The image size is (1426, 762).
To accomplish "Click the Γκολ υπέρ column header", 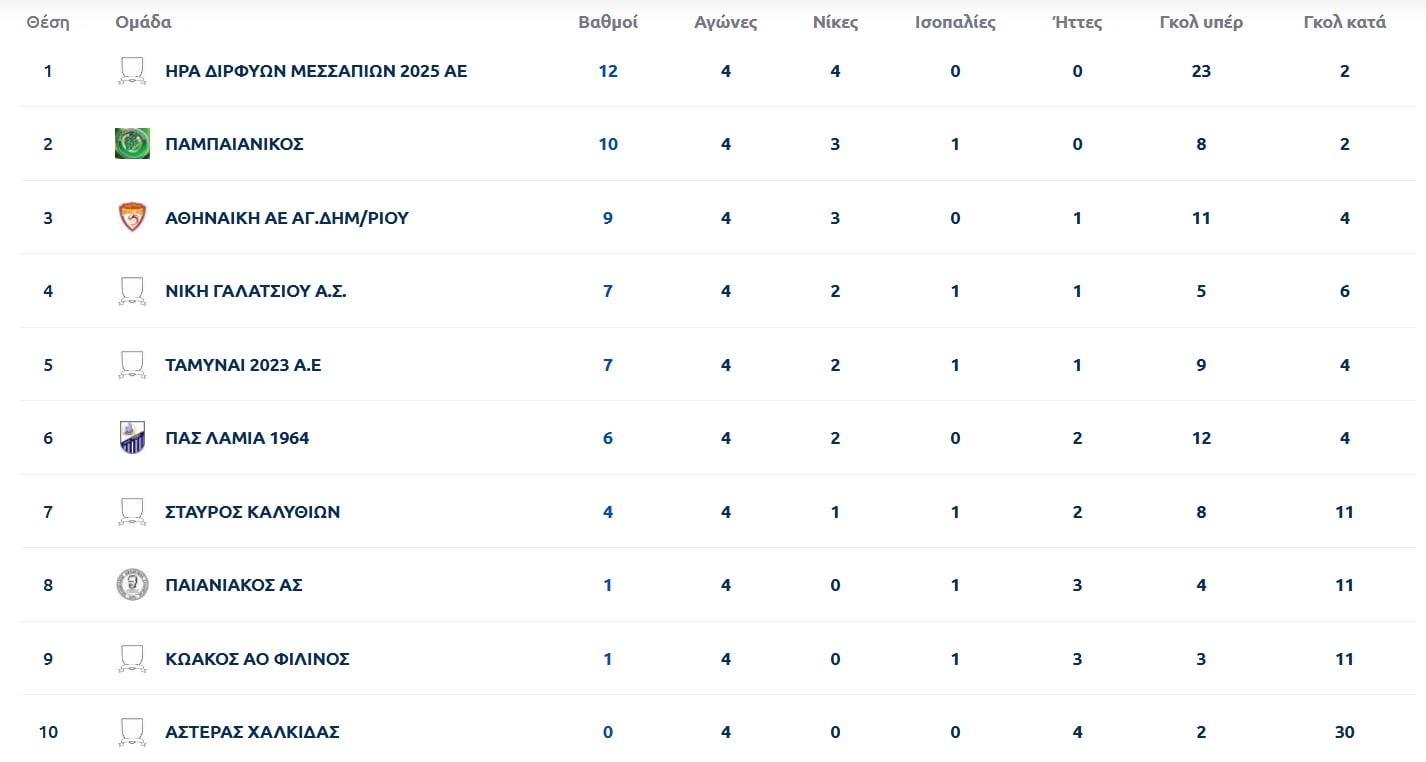I will (x=1201, y=22).
